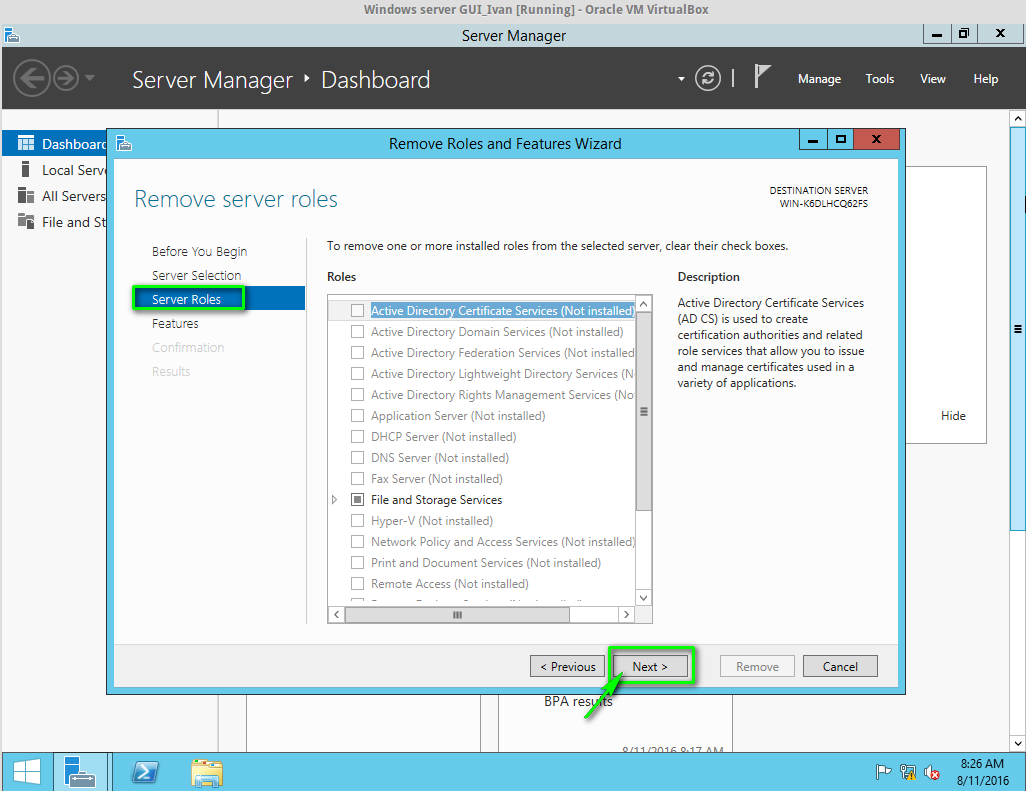Open Server Manager from taskbar

(80, 772)
